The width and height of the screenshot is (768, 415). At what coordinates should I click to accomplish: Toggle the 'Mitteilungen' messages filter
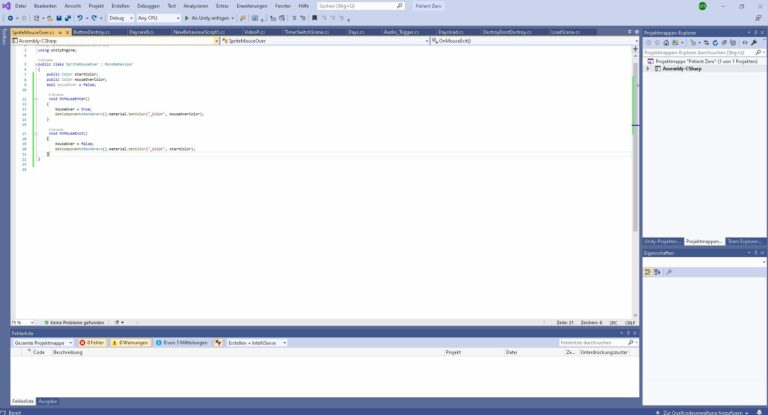tap(181, 343)
